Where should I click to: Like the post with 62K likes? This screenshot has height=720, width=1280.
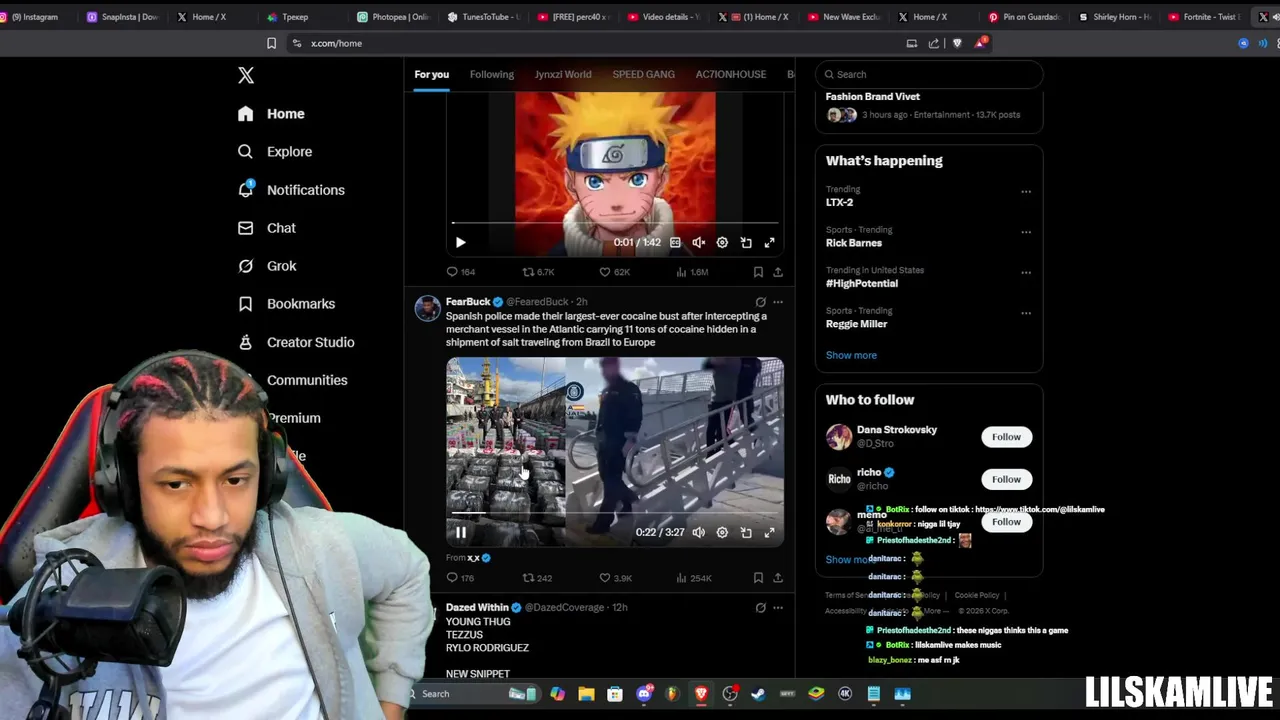[614, 272]
